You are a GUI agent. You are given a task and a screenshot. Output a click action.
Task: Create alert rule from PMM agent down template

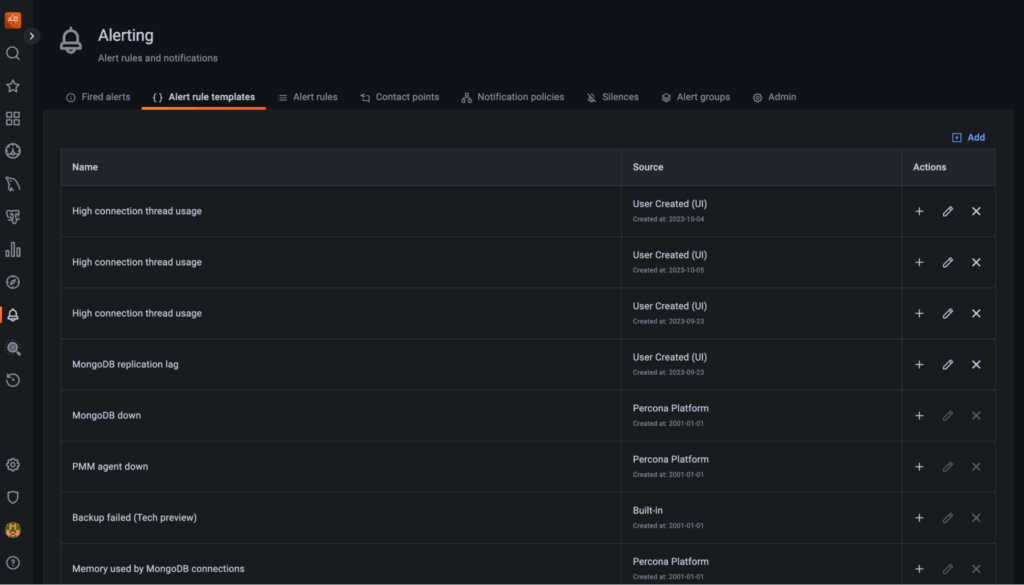[x=919, y=467]
